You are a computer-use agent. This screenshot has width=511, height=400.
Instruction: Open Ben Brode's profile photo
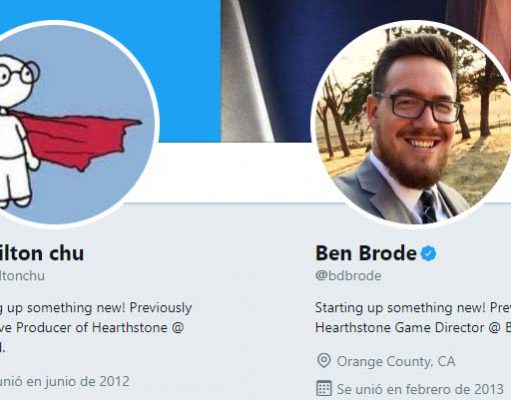point(413,124)
